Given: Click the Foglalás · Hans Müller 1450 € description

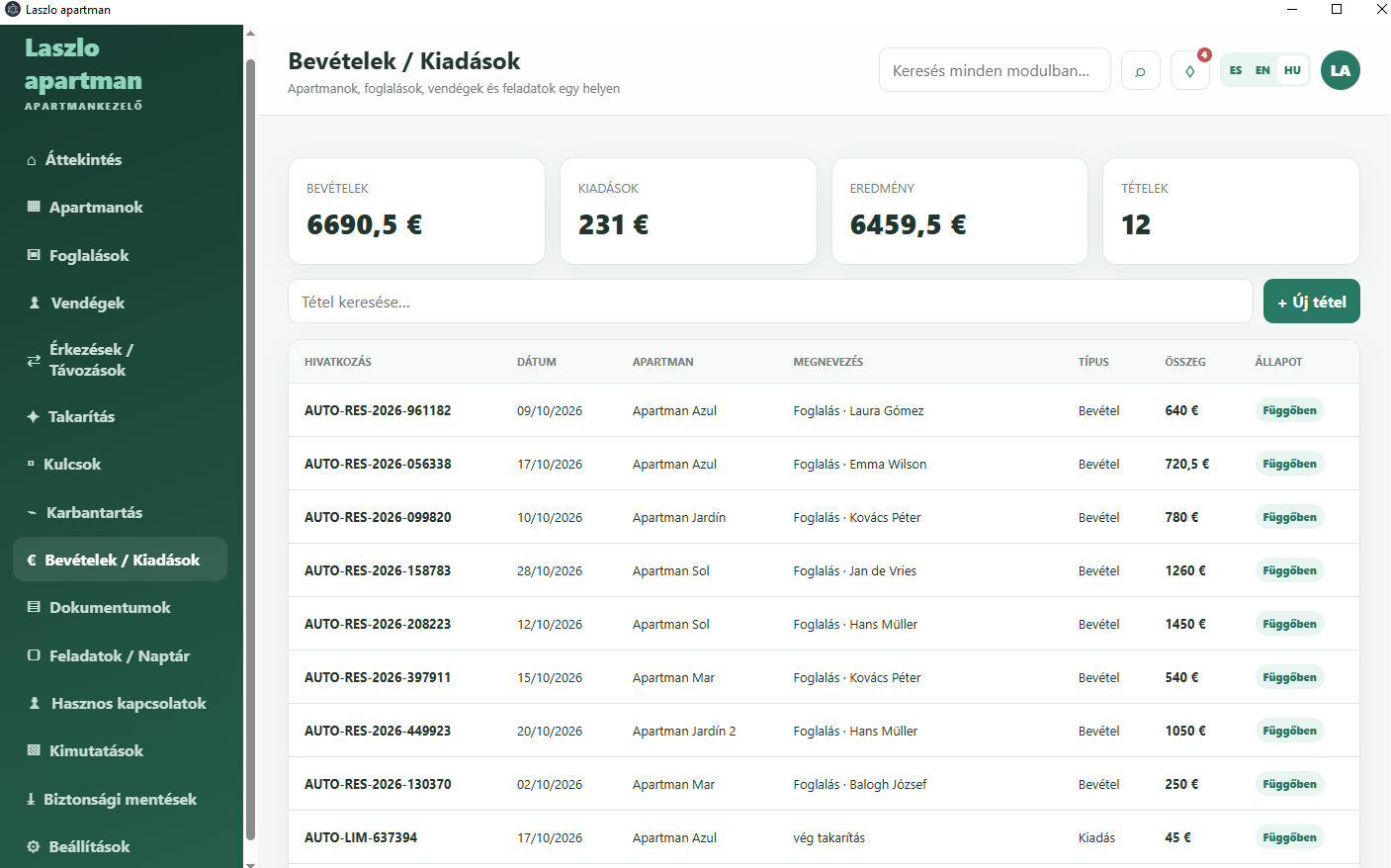Looking at the screenshot, I should point(855,624).
